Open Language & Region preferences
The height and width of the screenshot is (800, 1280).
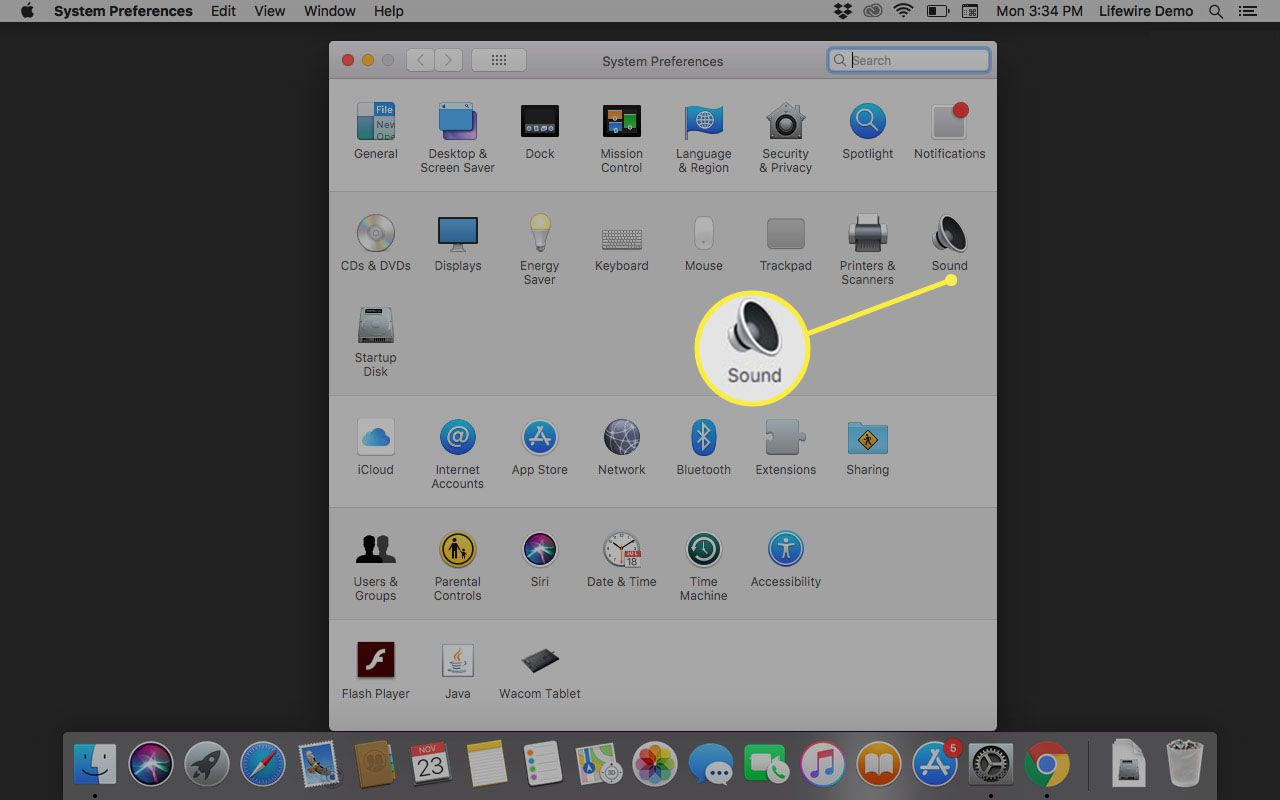tap(704, 137)
